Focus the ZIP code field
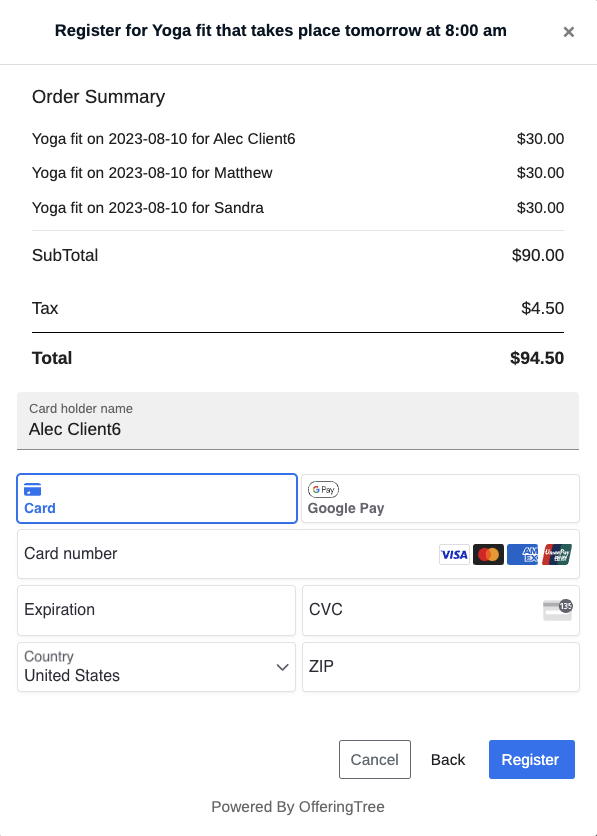 click(440, 667)
